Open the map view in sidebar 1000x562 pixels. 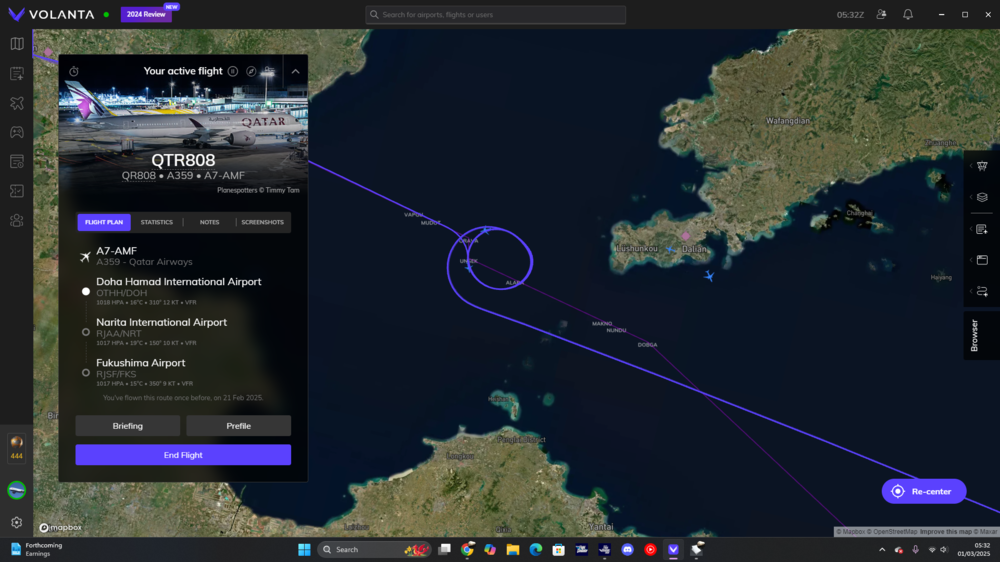pyautogui.click(x=16, y=44)
